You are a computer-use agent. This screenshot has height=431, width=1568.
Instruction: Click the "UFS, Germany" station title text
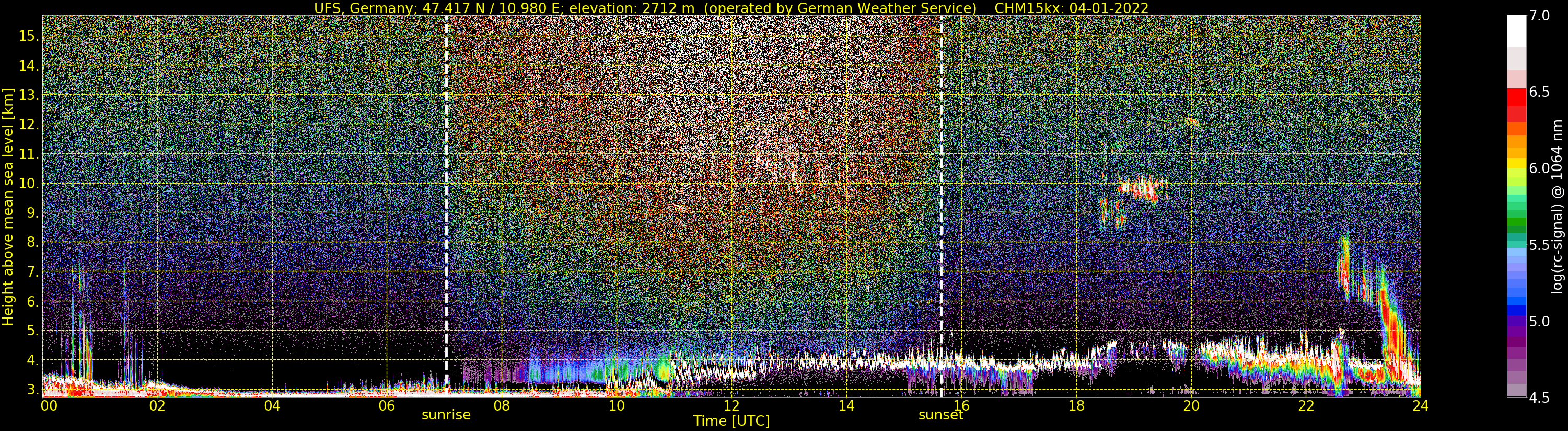(364, 8)
